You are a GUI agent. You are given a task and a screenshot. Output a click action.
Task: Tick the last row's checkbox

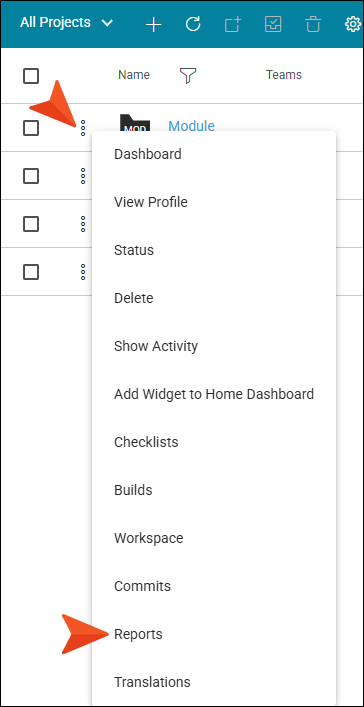pyautogui.click(x=31, y=272)
